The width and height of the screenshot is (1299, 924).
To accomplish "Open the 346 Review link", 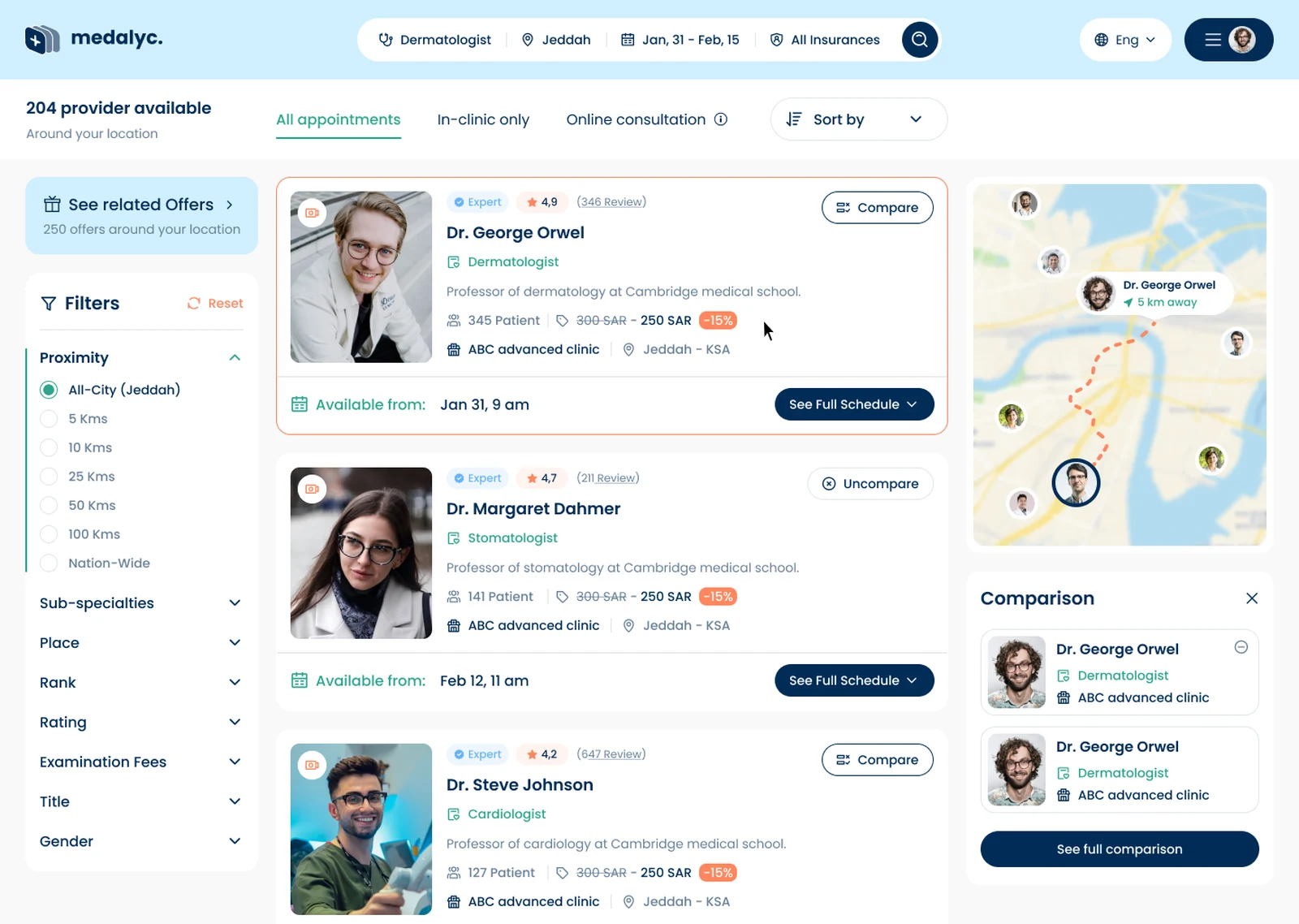I will (x=612, y=202).
